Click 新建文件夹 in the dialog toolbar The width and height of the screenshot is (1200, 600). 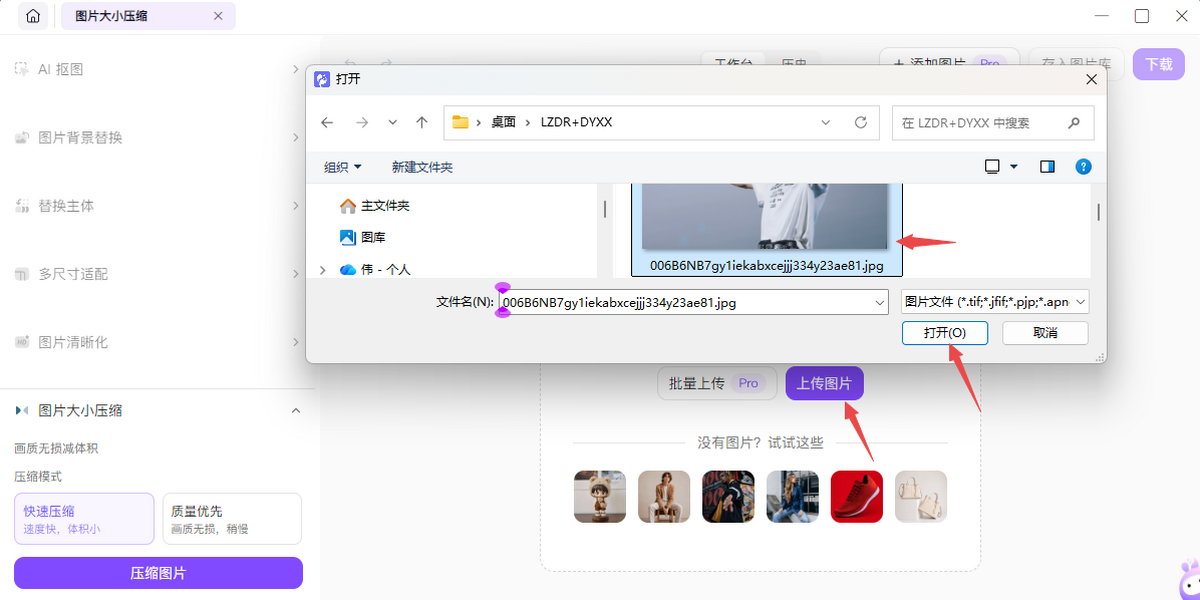click(422, 167)
